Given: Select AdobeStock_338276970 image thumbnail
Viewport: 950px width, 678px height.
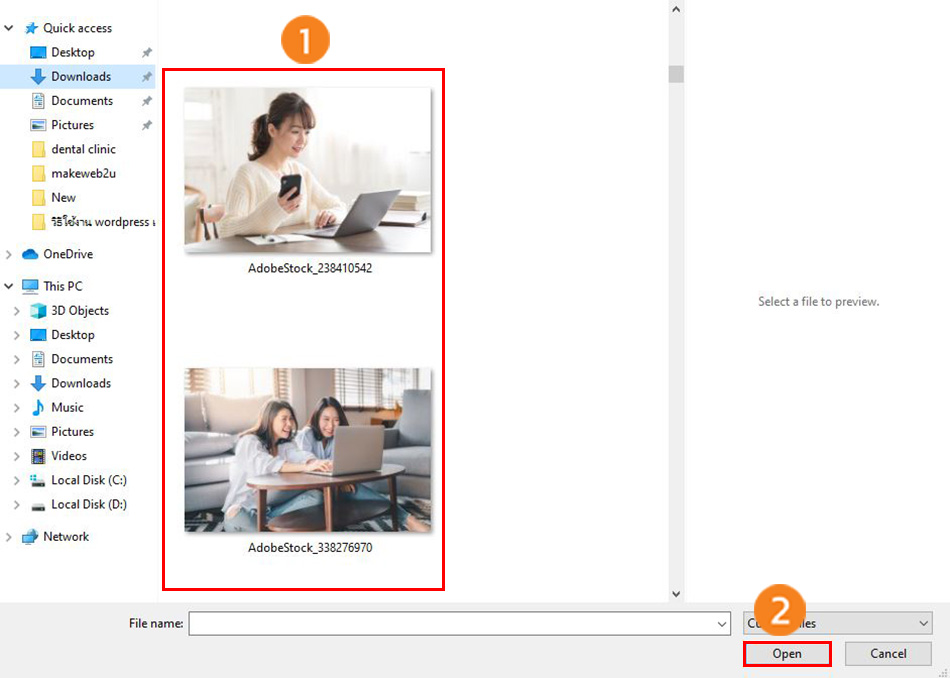Looking at the screenshot, I should coord(308,450).
